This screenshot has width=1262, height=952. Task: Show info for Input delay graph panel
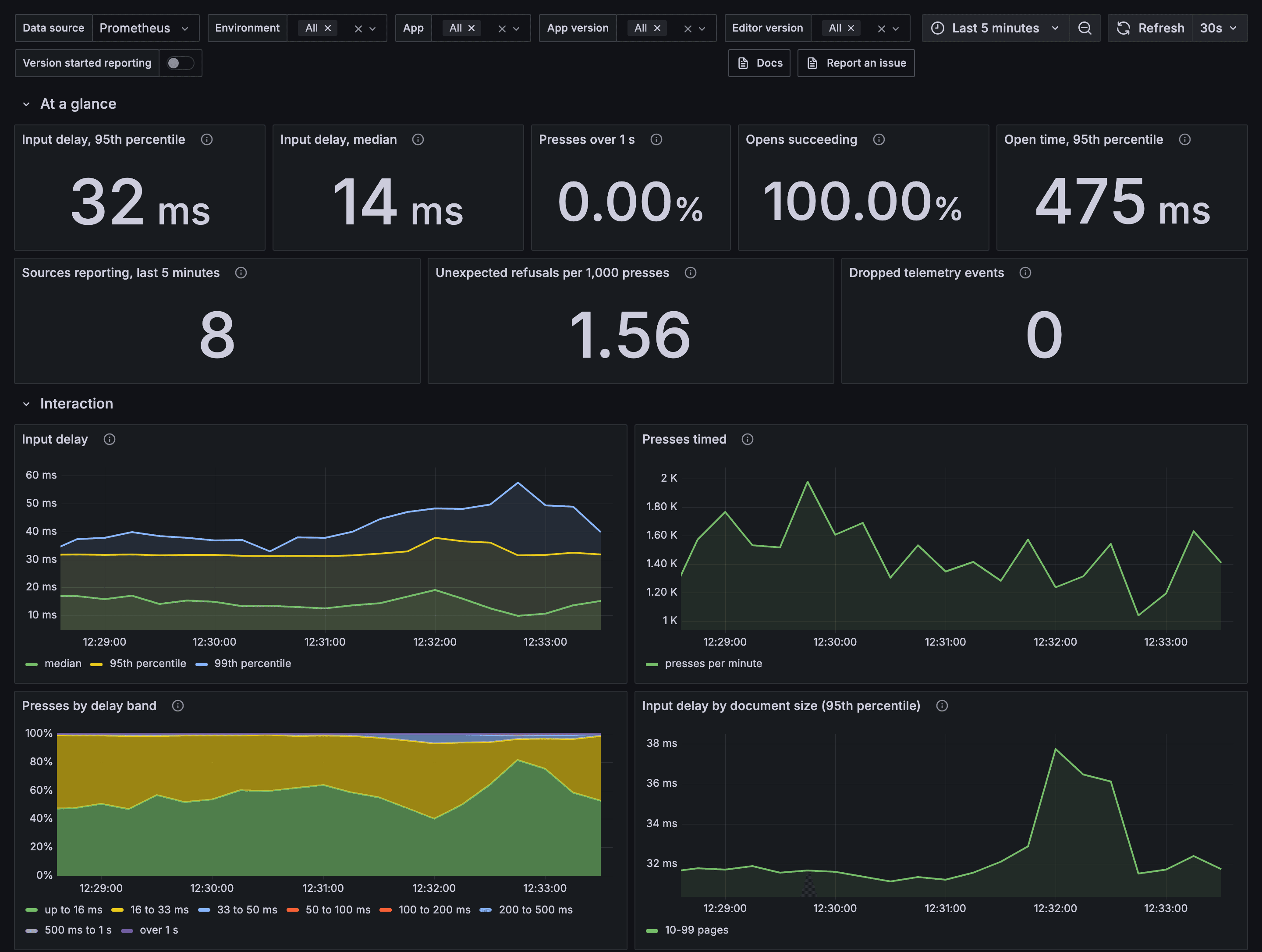(x=110, y=439)
